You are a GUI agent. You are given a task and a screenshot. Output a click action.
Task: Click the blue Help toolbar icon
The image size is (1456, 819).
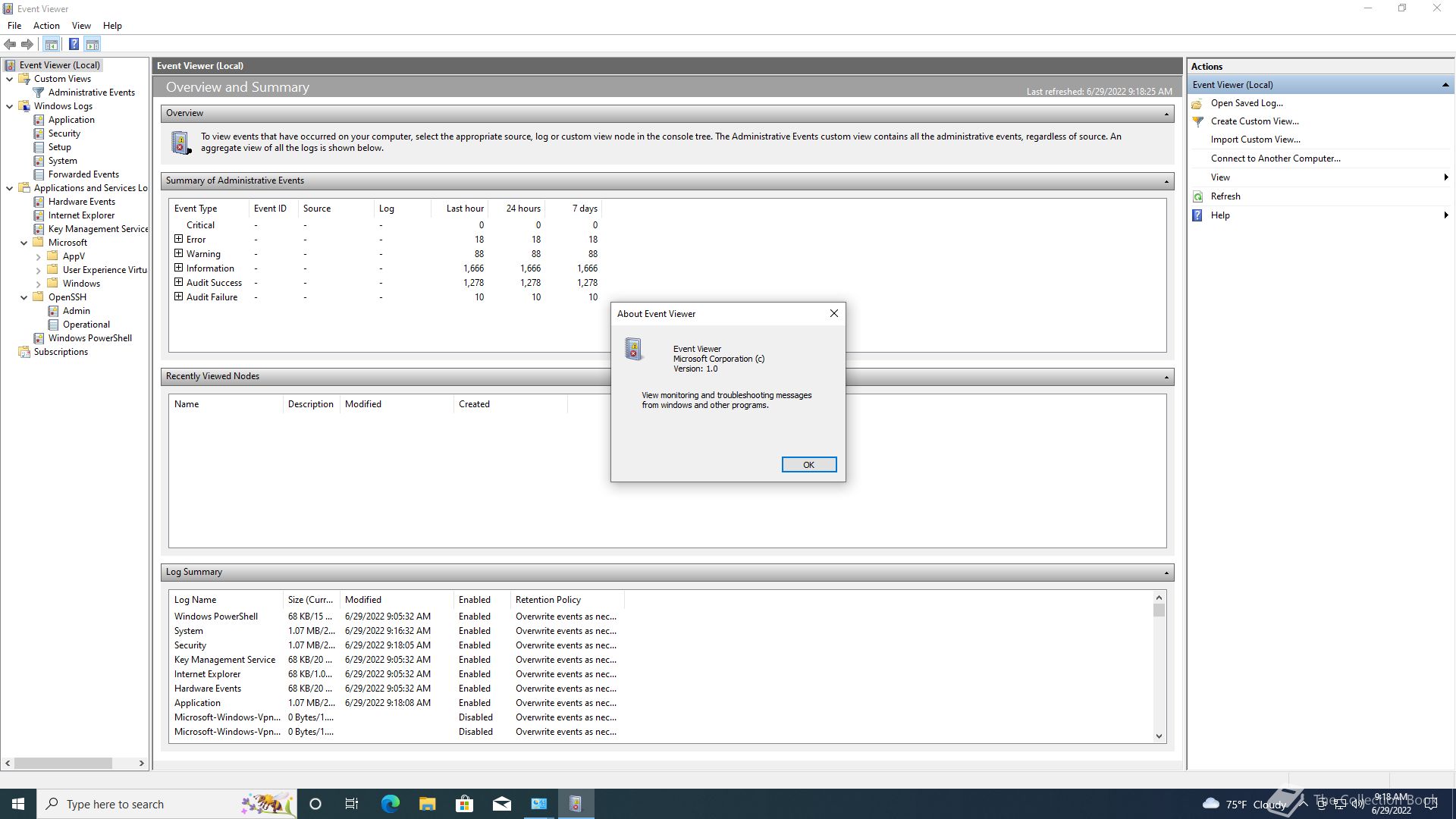click(74, 45)
